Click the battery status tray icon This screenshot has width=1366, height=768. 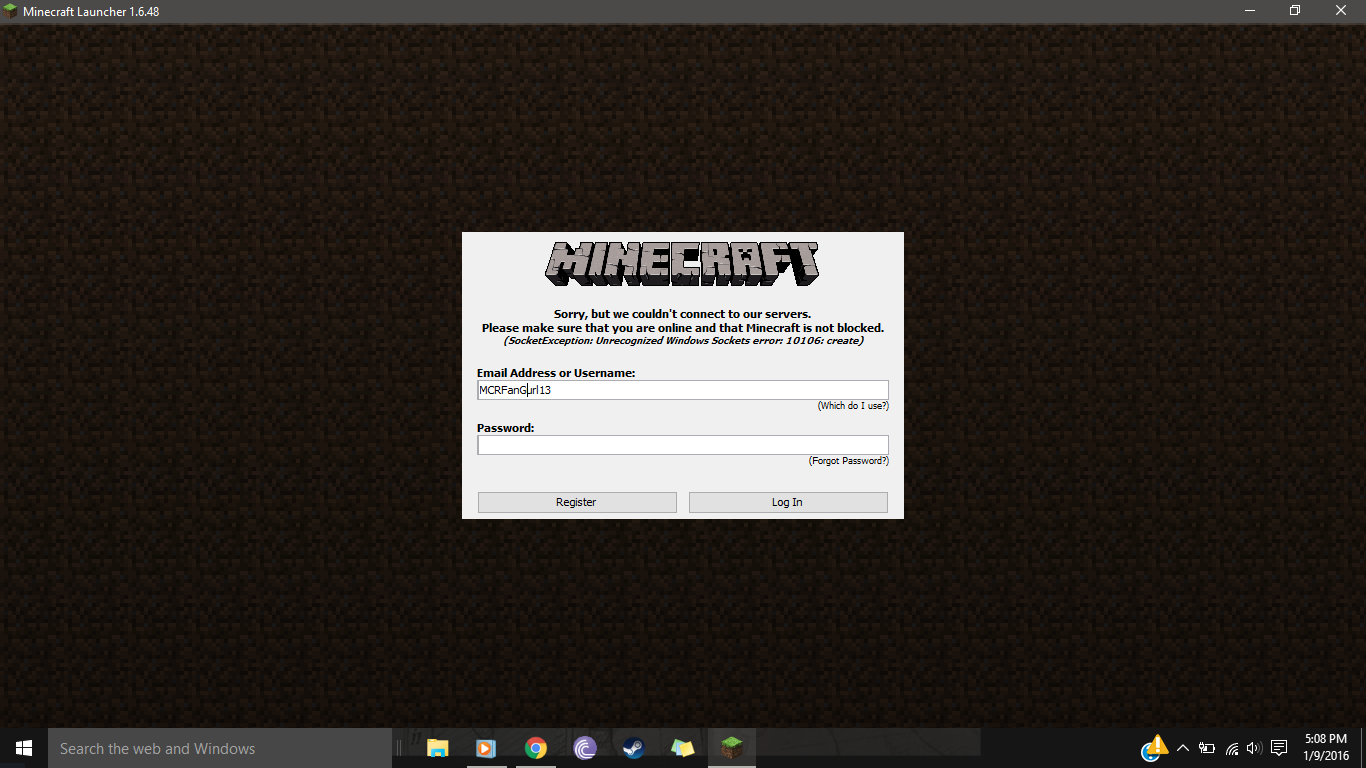click(1207, 748)
